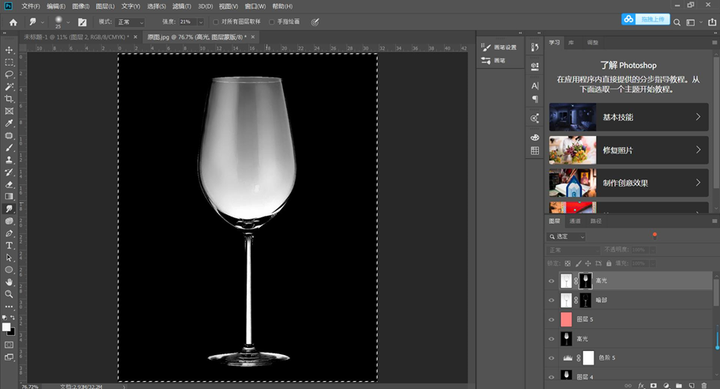Select the Crop tool
This screenshot has width=720, height=389.
tap(9, 99)
